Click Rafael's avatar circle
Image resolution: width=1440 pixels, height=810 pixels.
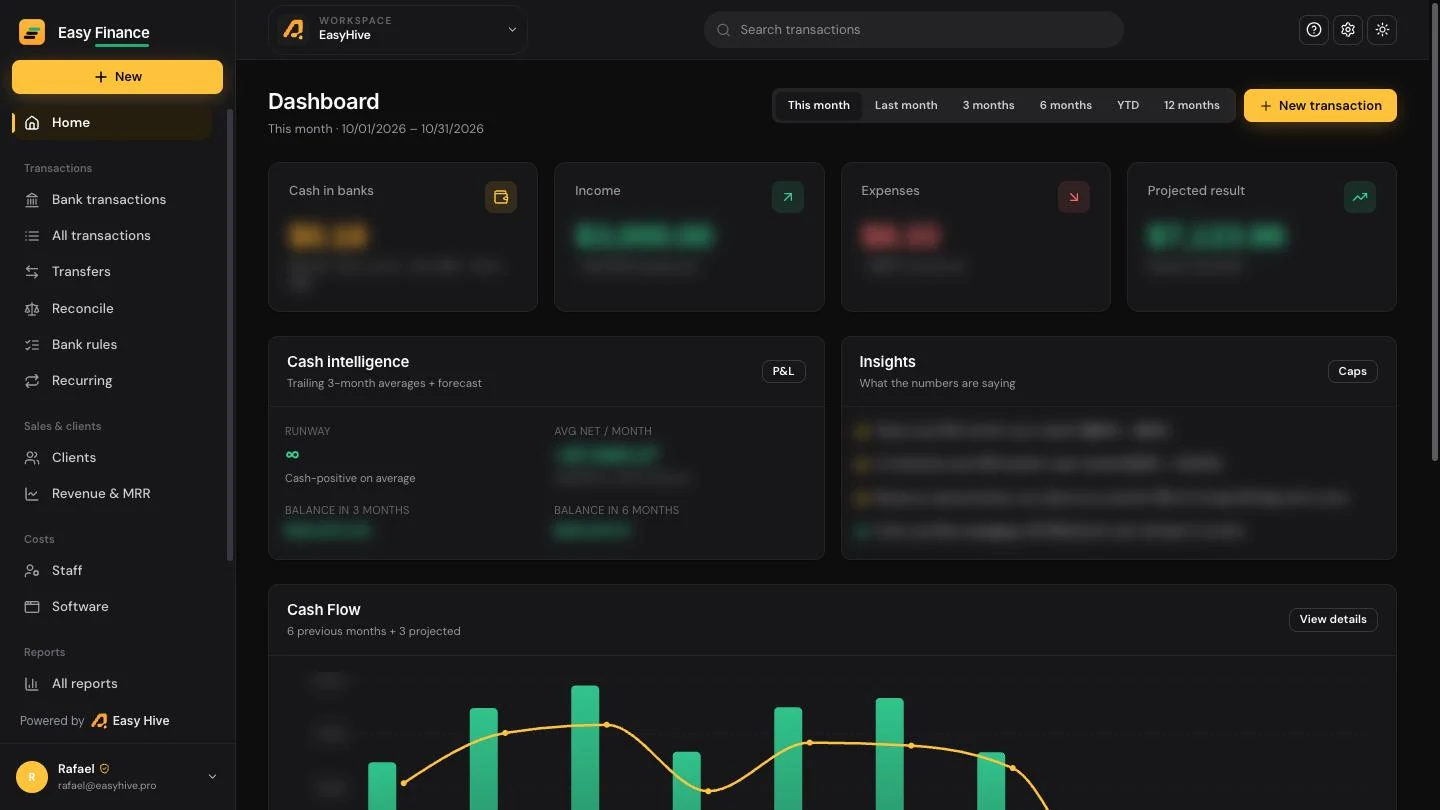(32, 776)
